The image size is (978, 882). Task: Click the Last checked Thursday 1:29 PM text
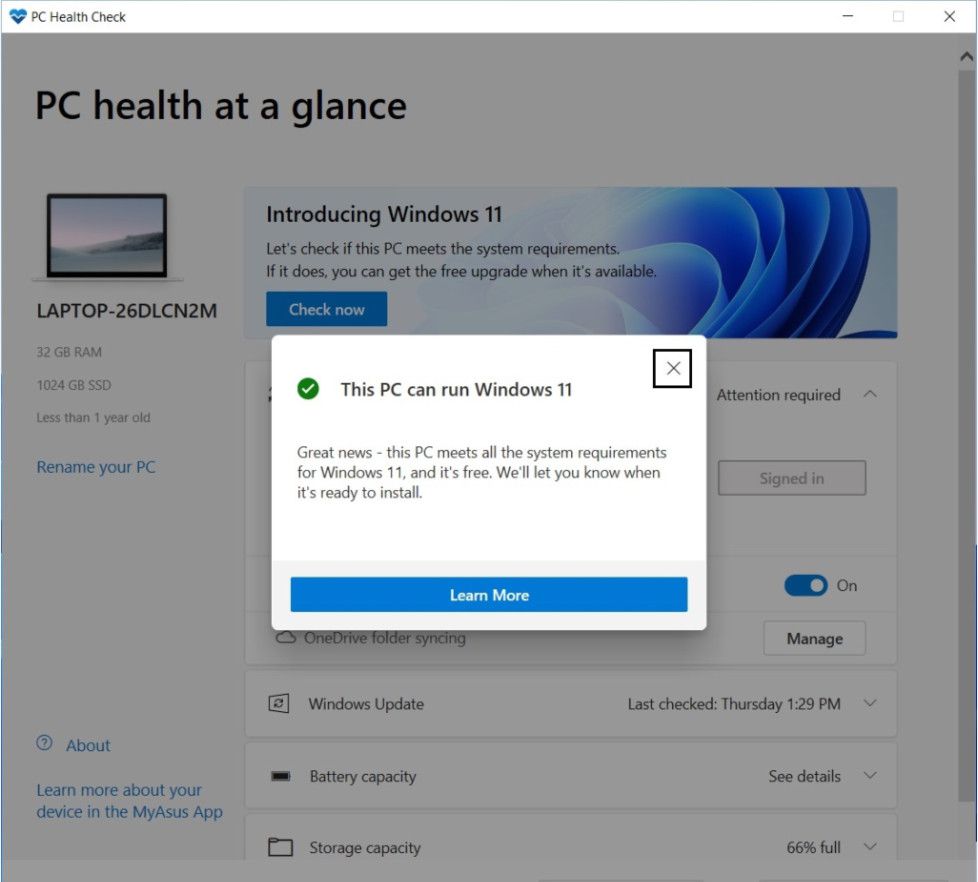click(734, 704)
